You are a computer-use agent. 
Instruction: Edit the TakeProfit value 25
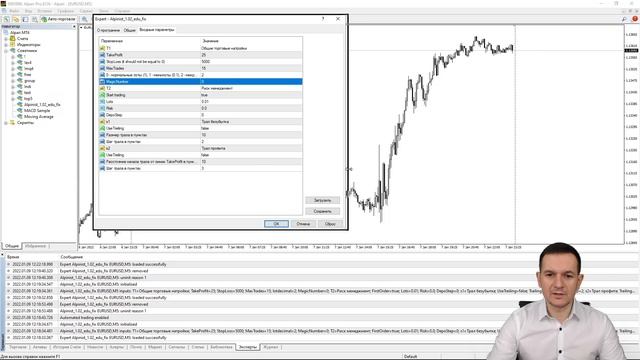[x=251, y=55]
